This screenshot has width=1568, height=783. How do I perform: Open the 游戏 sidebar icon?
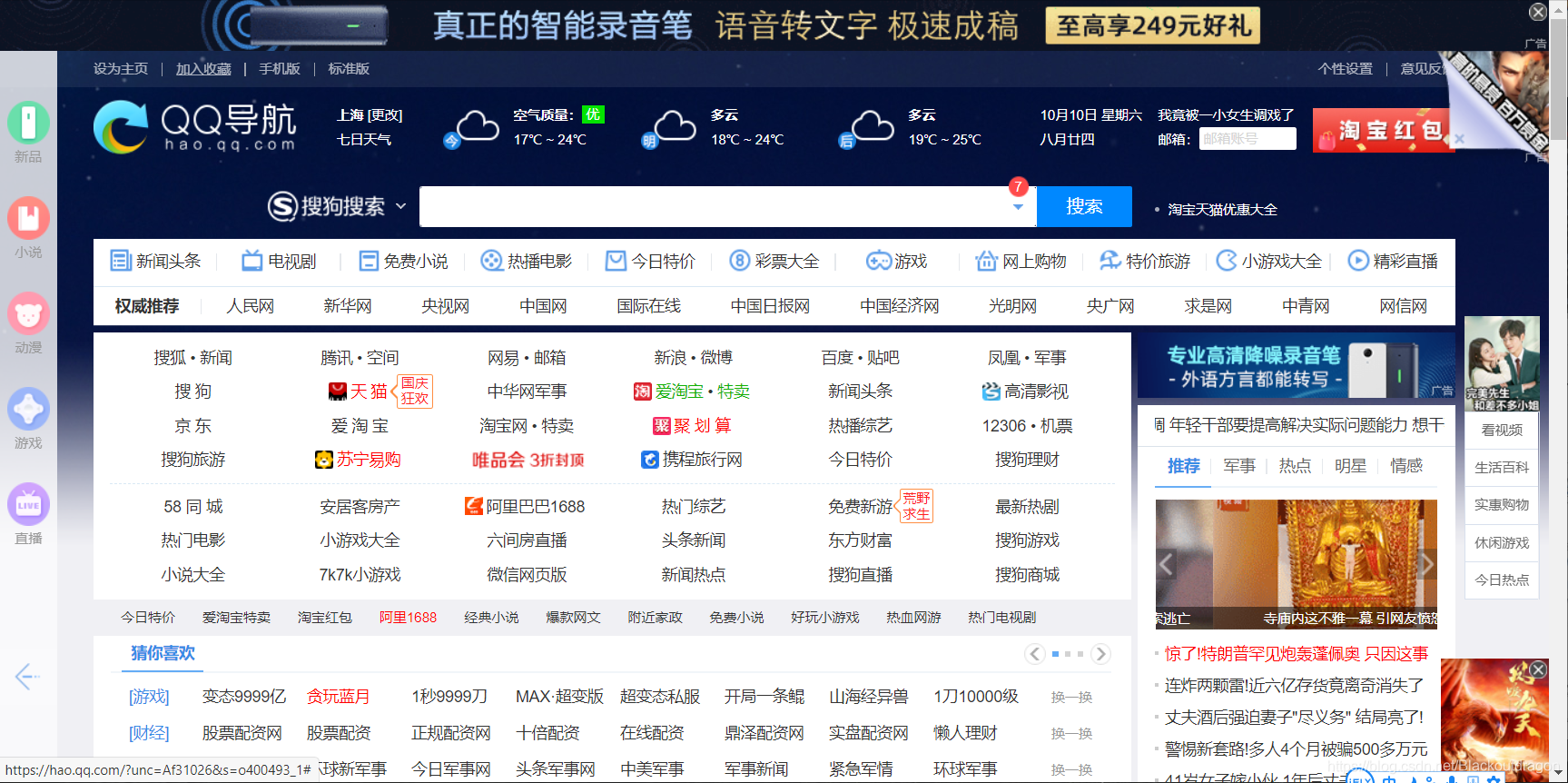pyautogui.click(x=28, y=409)
